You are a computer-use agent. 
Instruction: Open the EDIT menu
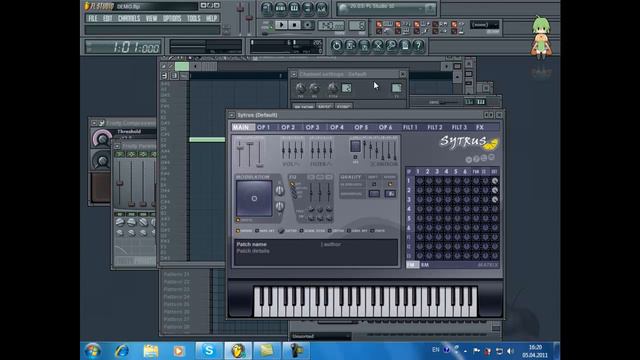[x=108, y=18]
